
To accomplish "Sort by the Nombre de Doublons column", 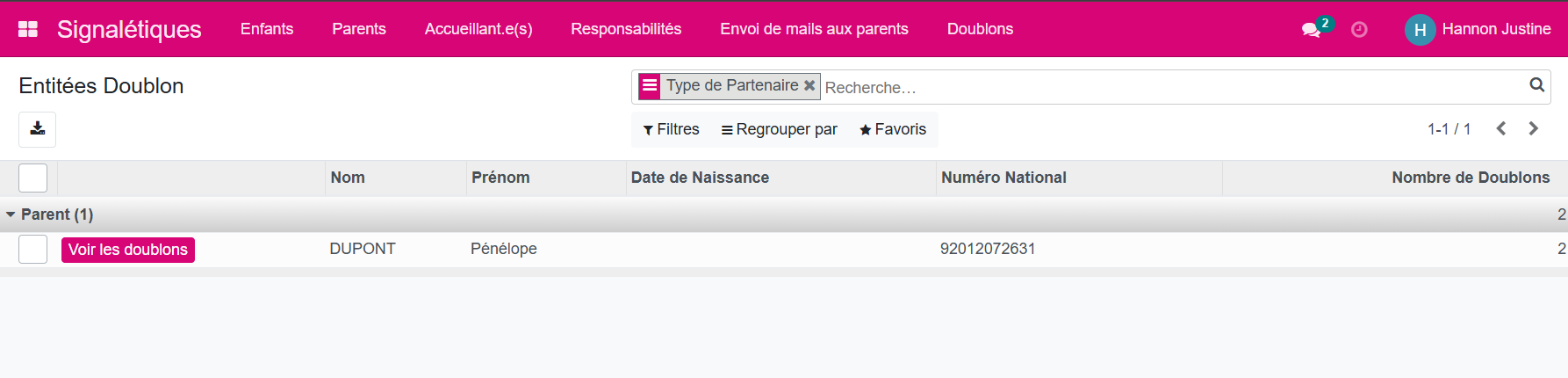I will [1470, 178].
